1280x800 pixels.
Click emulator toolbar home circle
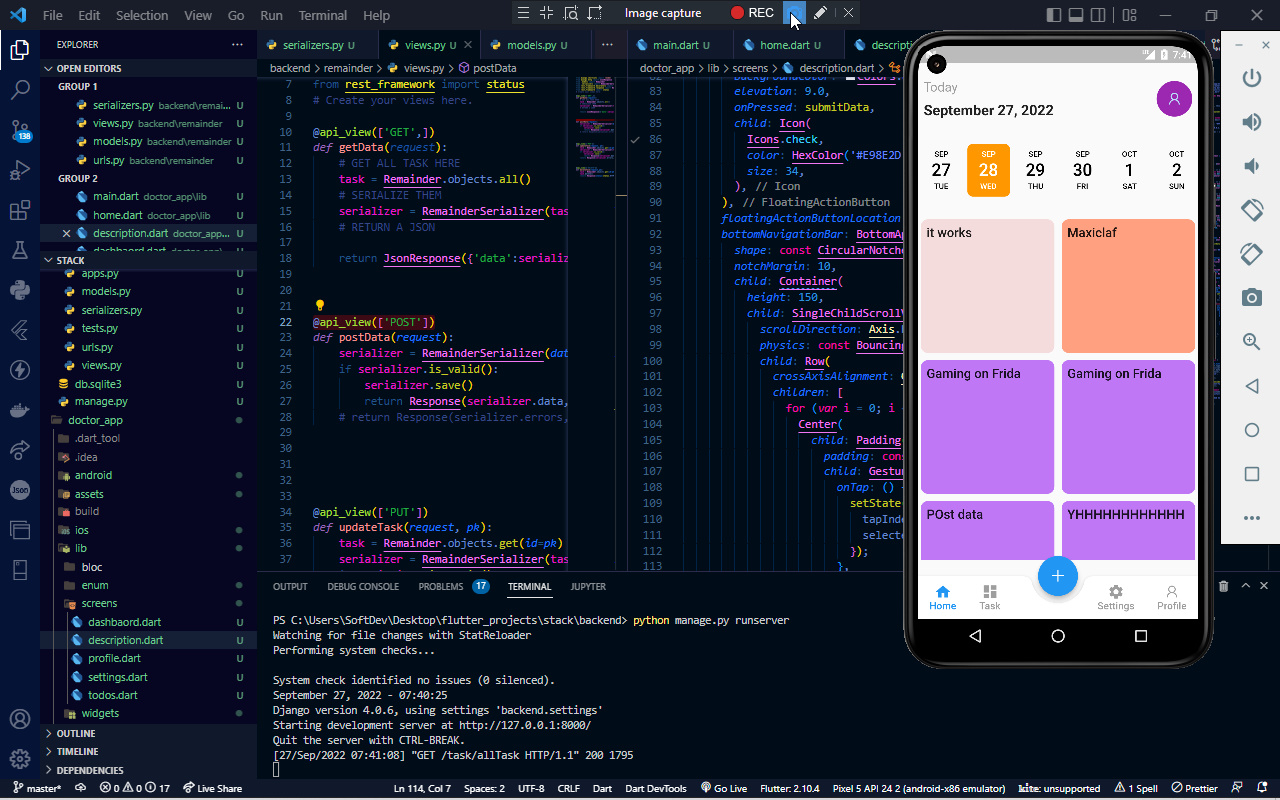1251,430
